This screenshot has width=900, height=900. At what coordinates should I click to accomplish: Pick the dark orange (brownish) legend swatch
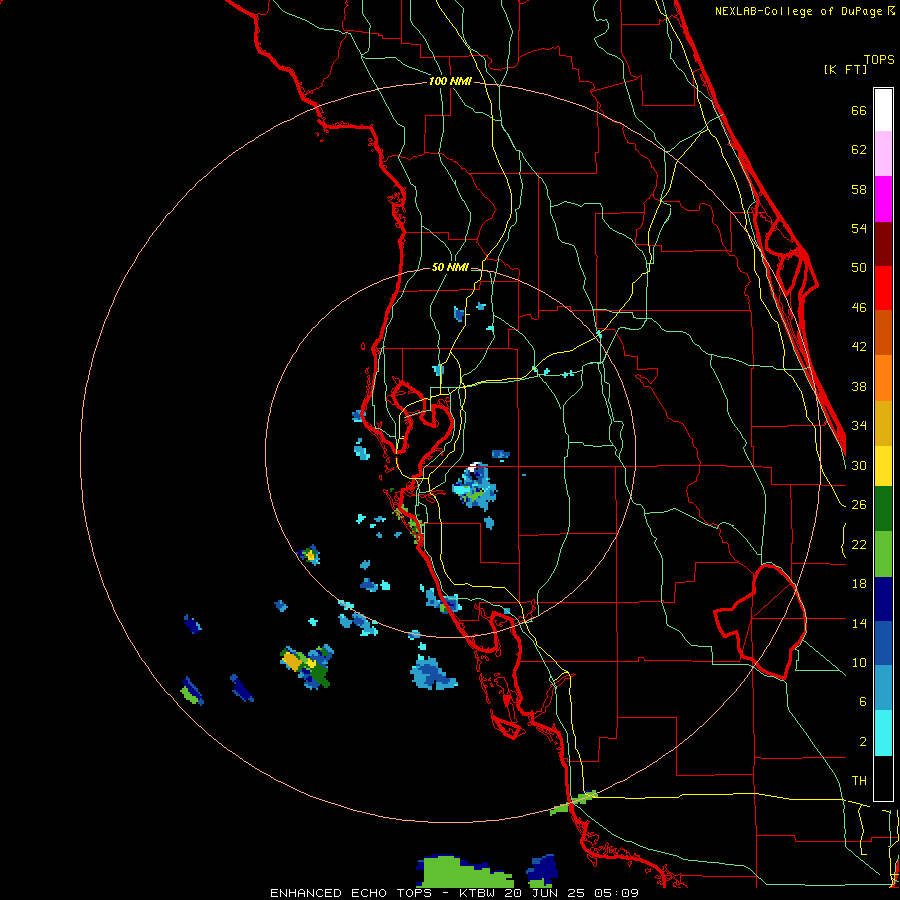pos(883,333)
